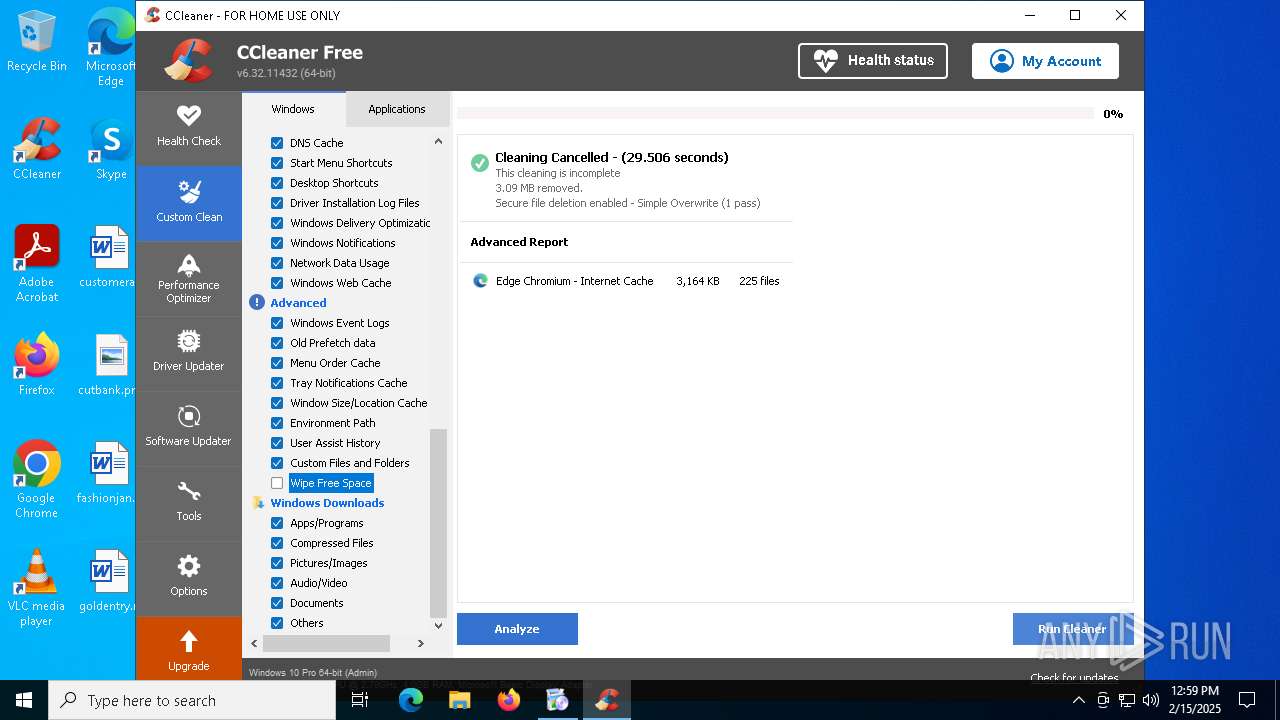Open Software Updater section
The height and width of the screenshot is (720, 1280).
pos(188,427)
